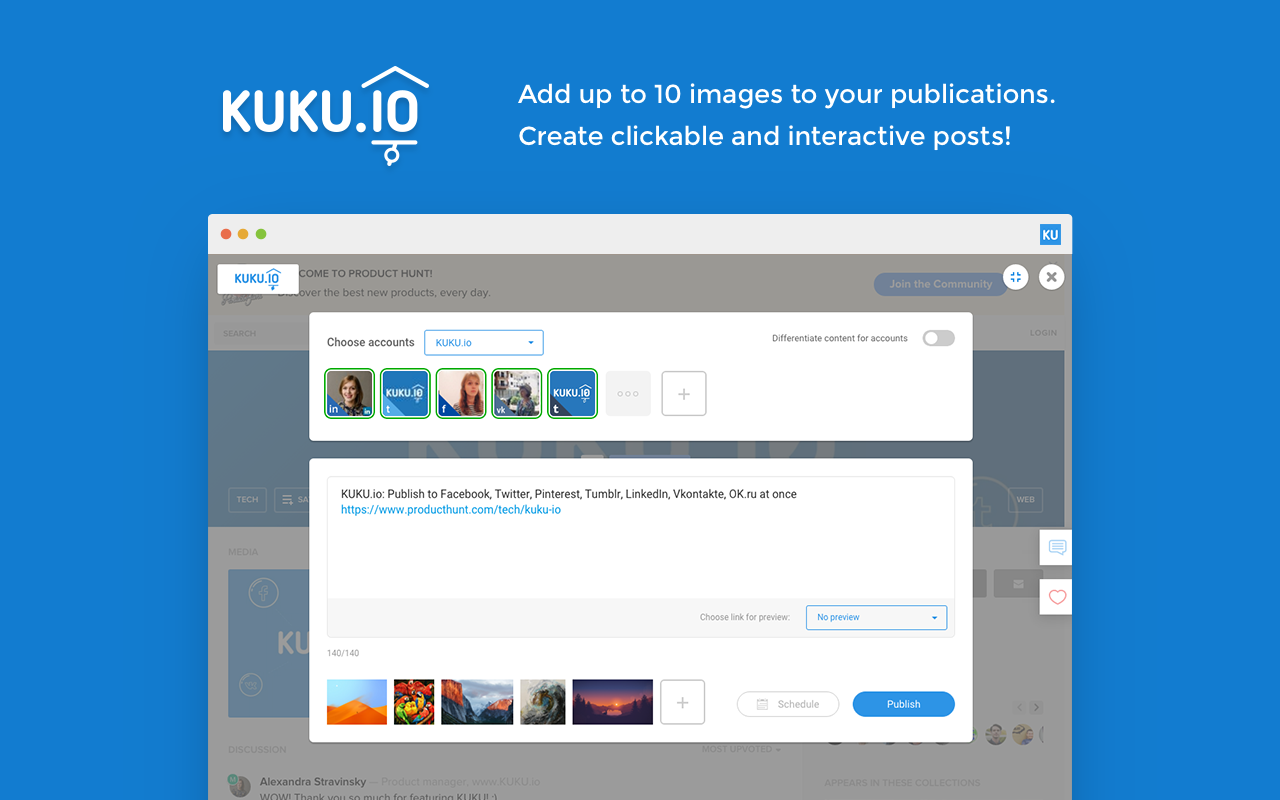Deselect the LinkedIn account avatar
The image size is (1280, 800).
(349, 393)
